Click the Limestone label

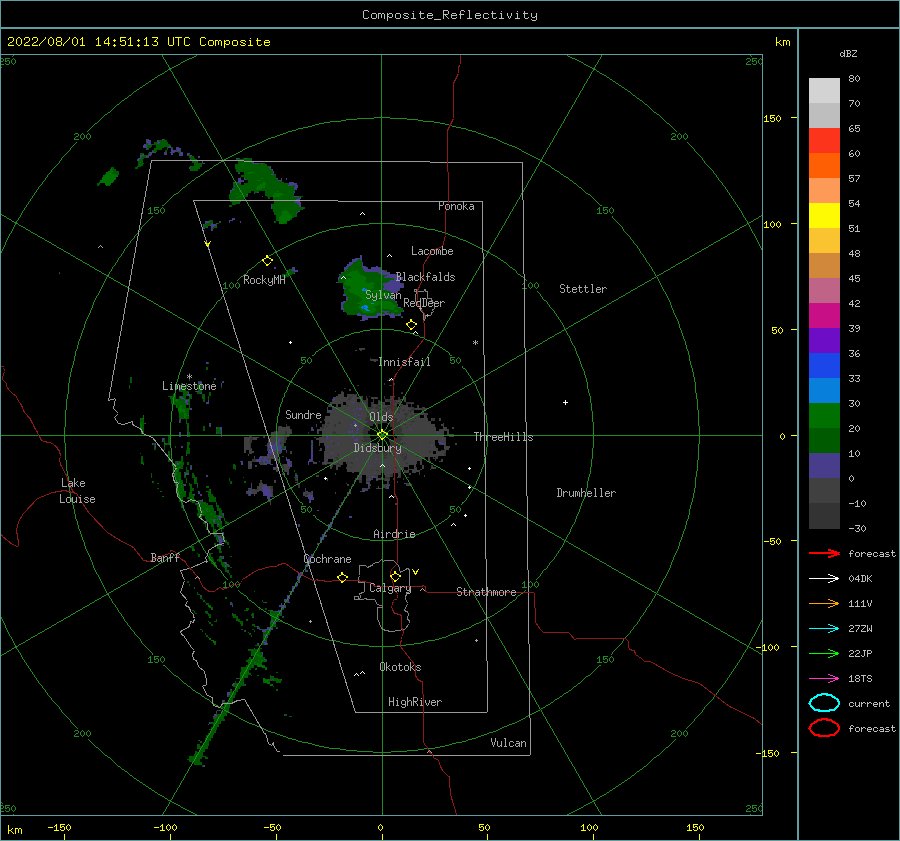pos(189,386)
